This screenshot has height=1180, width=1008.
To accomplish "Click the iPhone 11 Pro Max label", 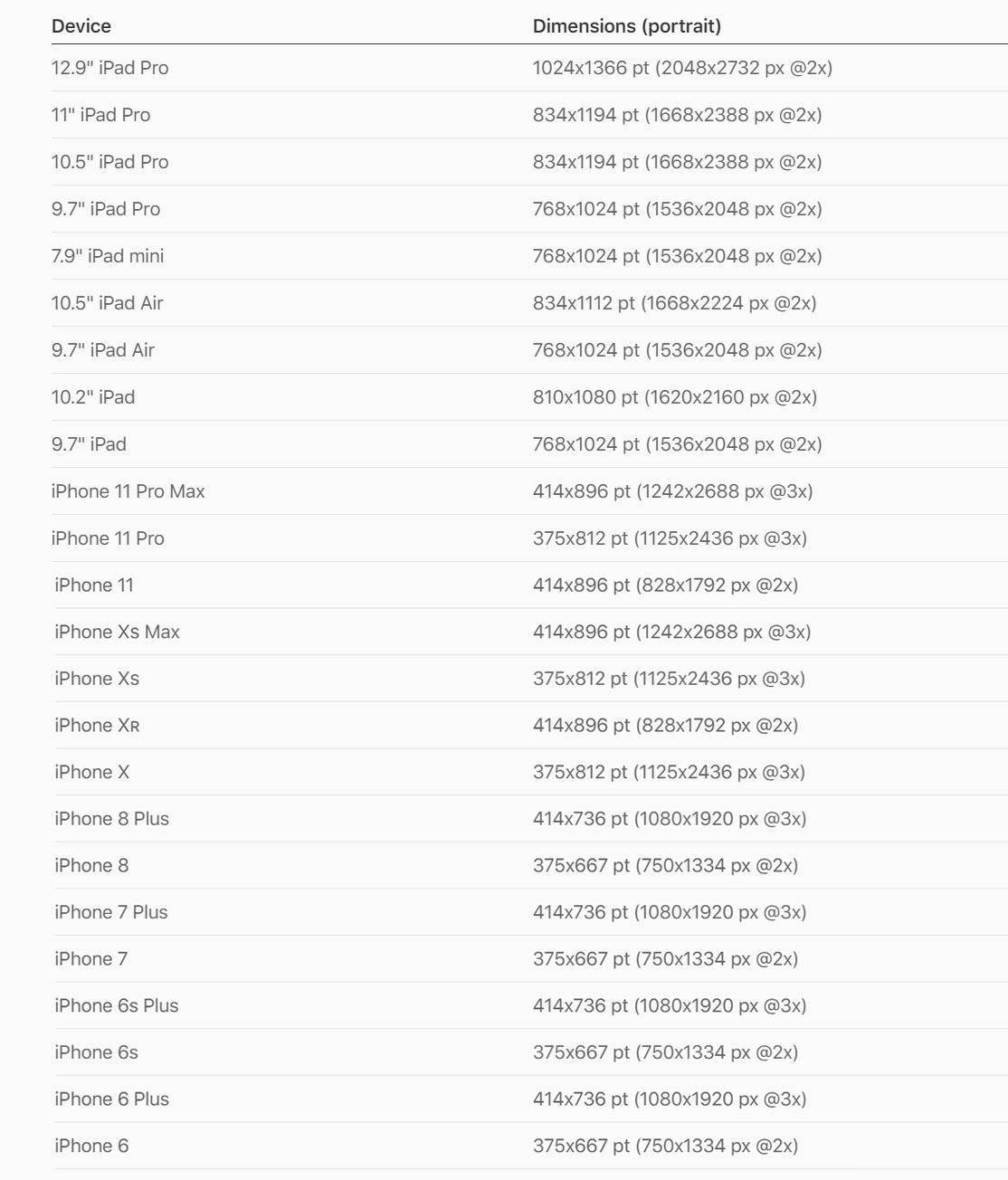I will point(128,491).
